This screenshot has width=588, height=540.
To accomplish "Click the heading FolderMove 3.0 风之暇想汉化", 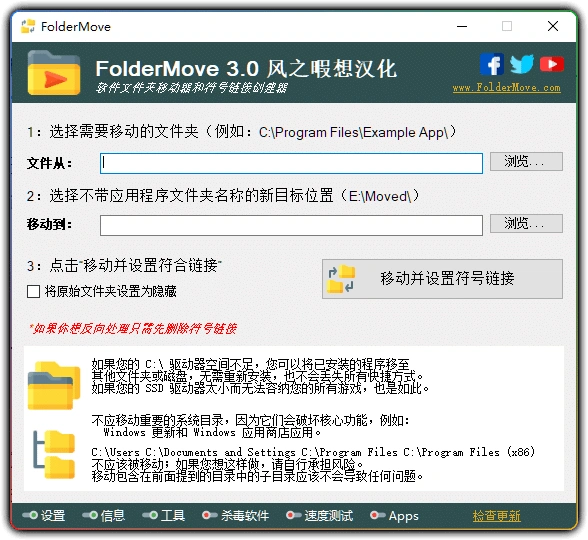I will click(246, 69).
